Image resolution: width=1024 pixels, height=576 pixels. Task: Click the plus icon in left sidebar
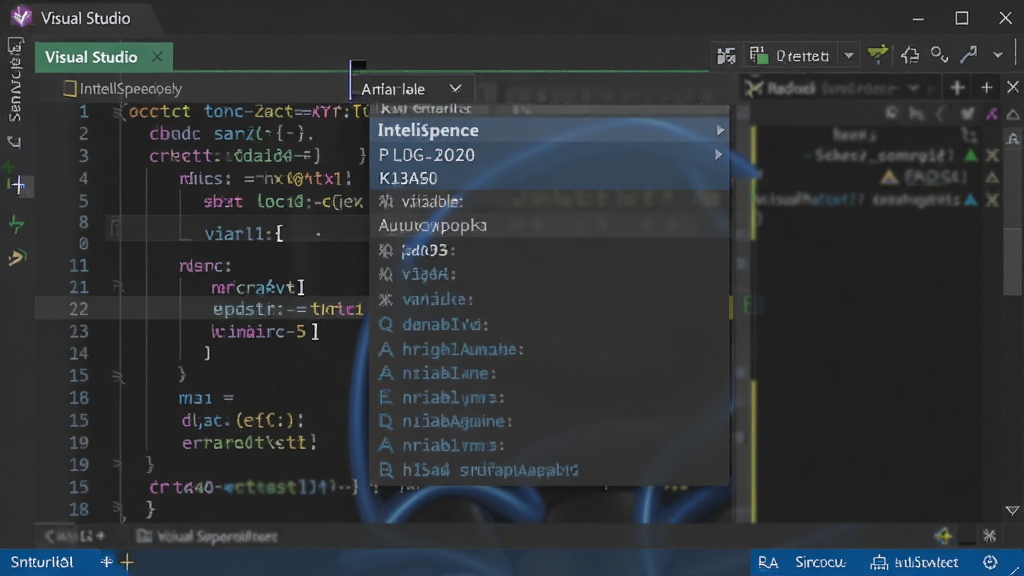(x=18, y=185)
